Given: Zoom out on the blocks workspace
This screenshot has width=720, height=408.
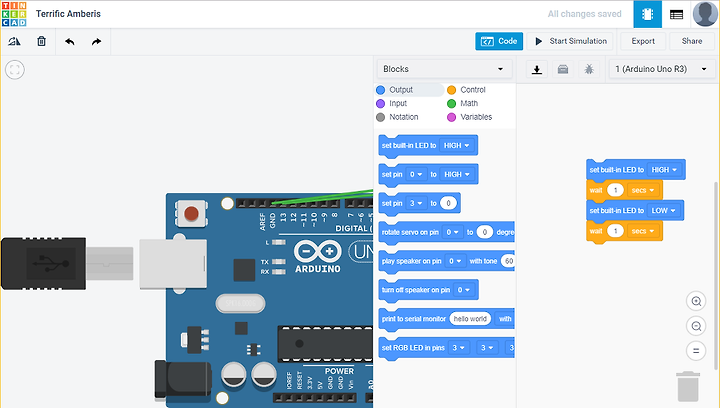Looking at the screenshot, I should point(696,326).
